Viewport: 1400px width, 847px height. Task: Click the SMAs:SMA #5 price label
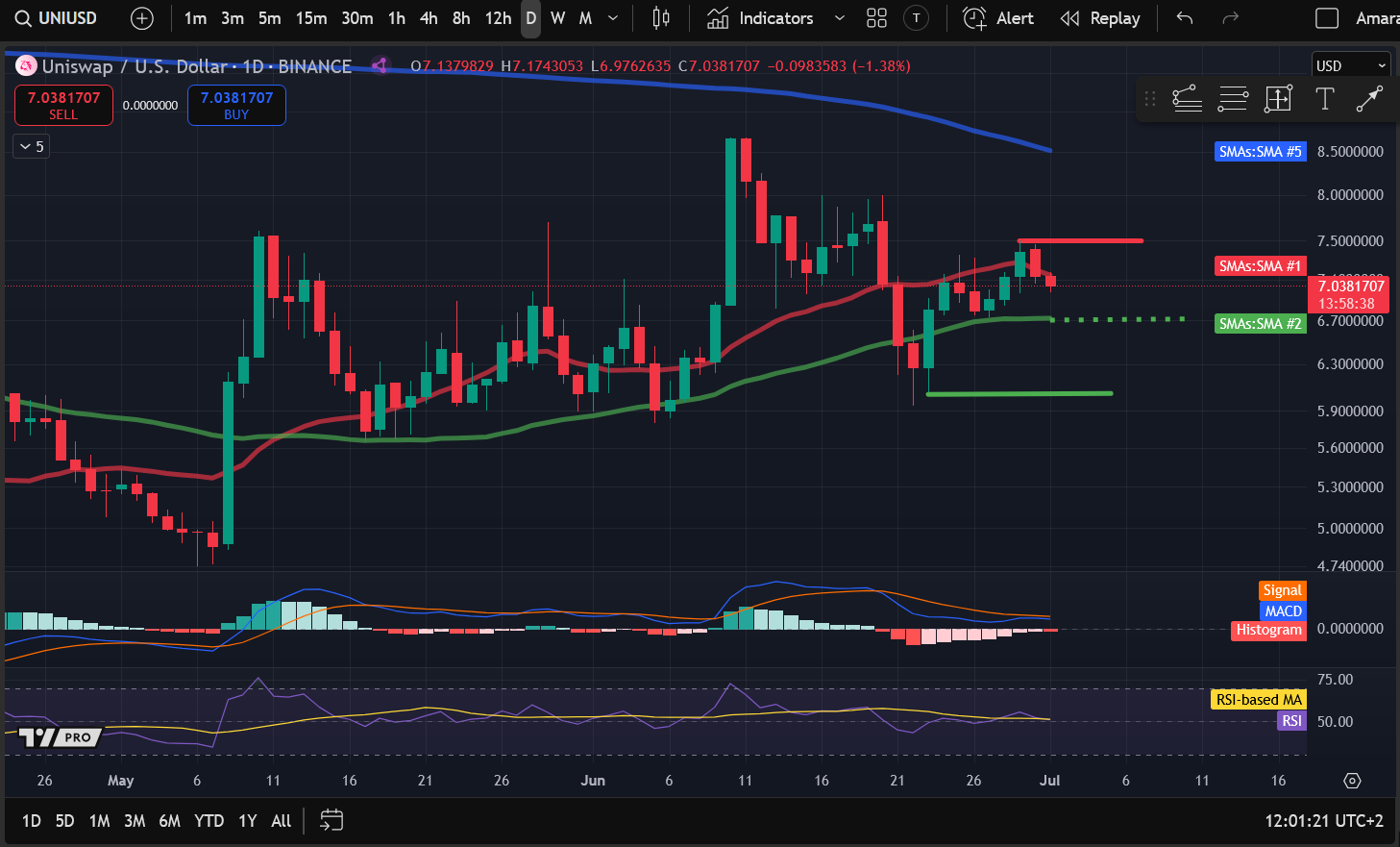[1260, 152]
